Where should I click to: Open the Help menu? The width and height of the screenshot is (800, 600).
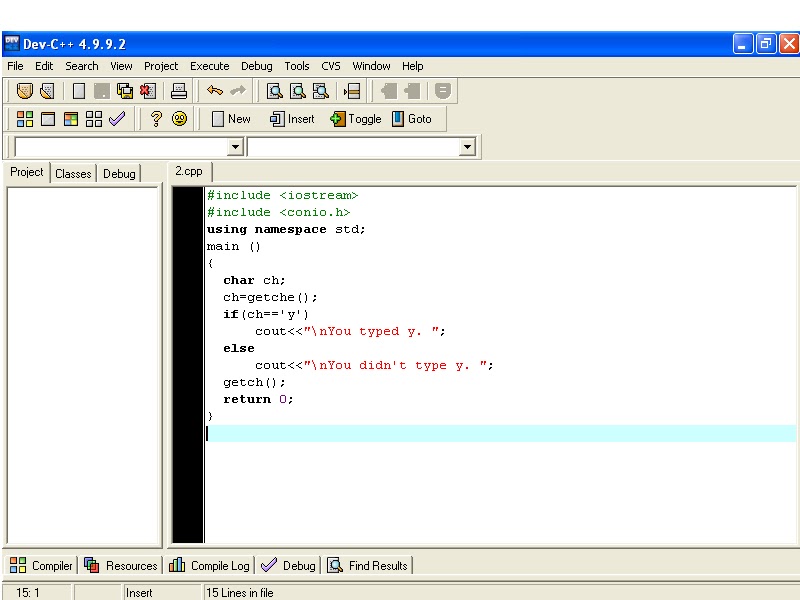[x=413, y=66]
